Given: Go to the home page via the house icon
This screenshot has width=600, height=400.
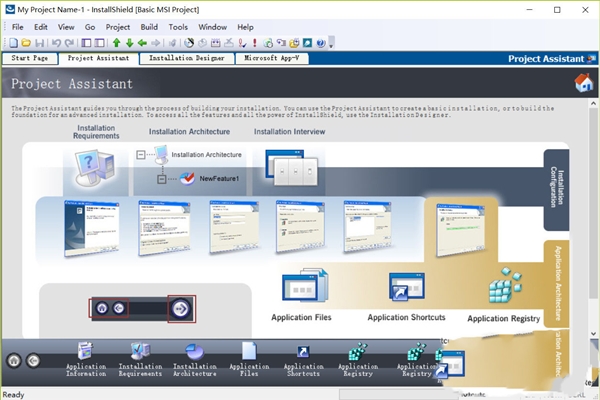Looking at the screenshot, I should pyautogui.click(x=584, y=83).
